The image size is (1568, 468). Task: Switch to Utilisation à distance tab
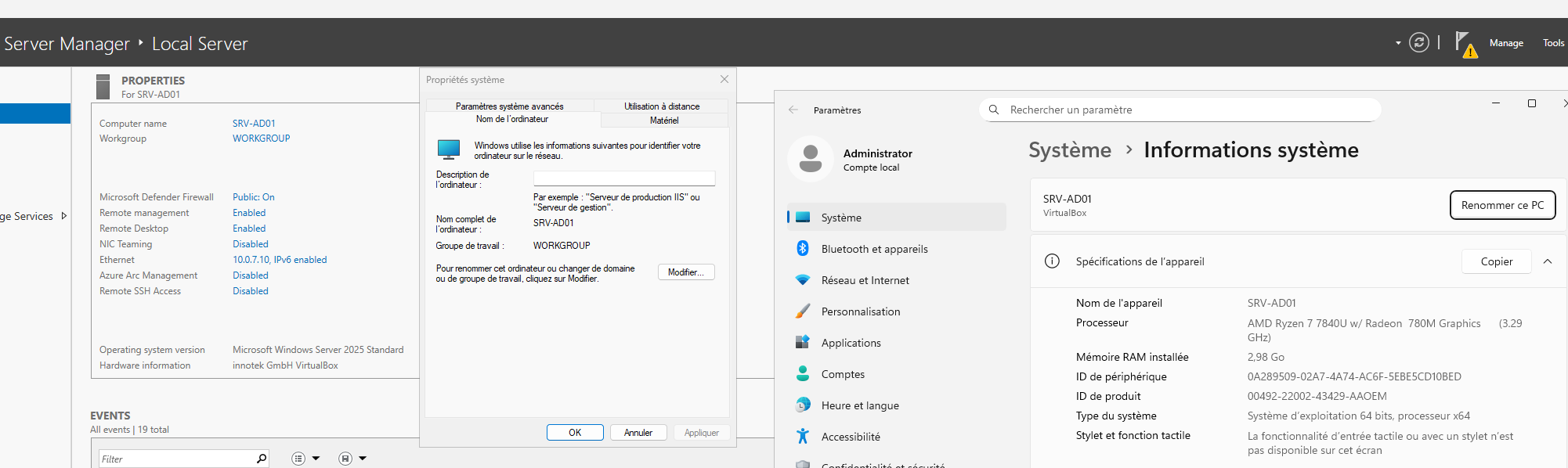[x=662, y=106]
